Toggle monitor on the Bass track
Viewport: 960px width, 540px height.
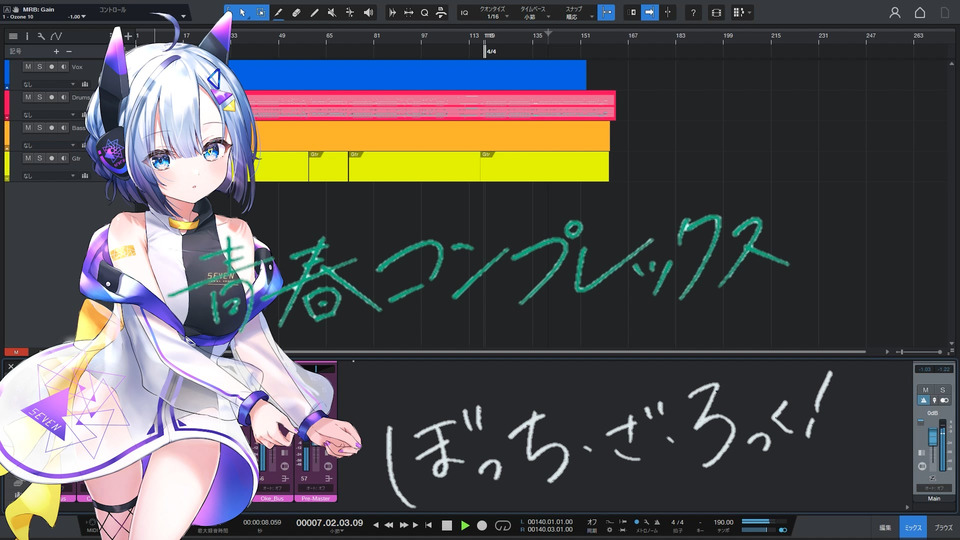point(64,128)
